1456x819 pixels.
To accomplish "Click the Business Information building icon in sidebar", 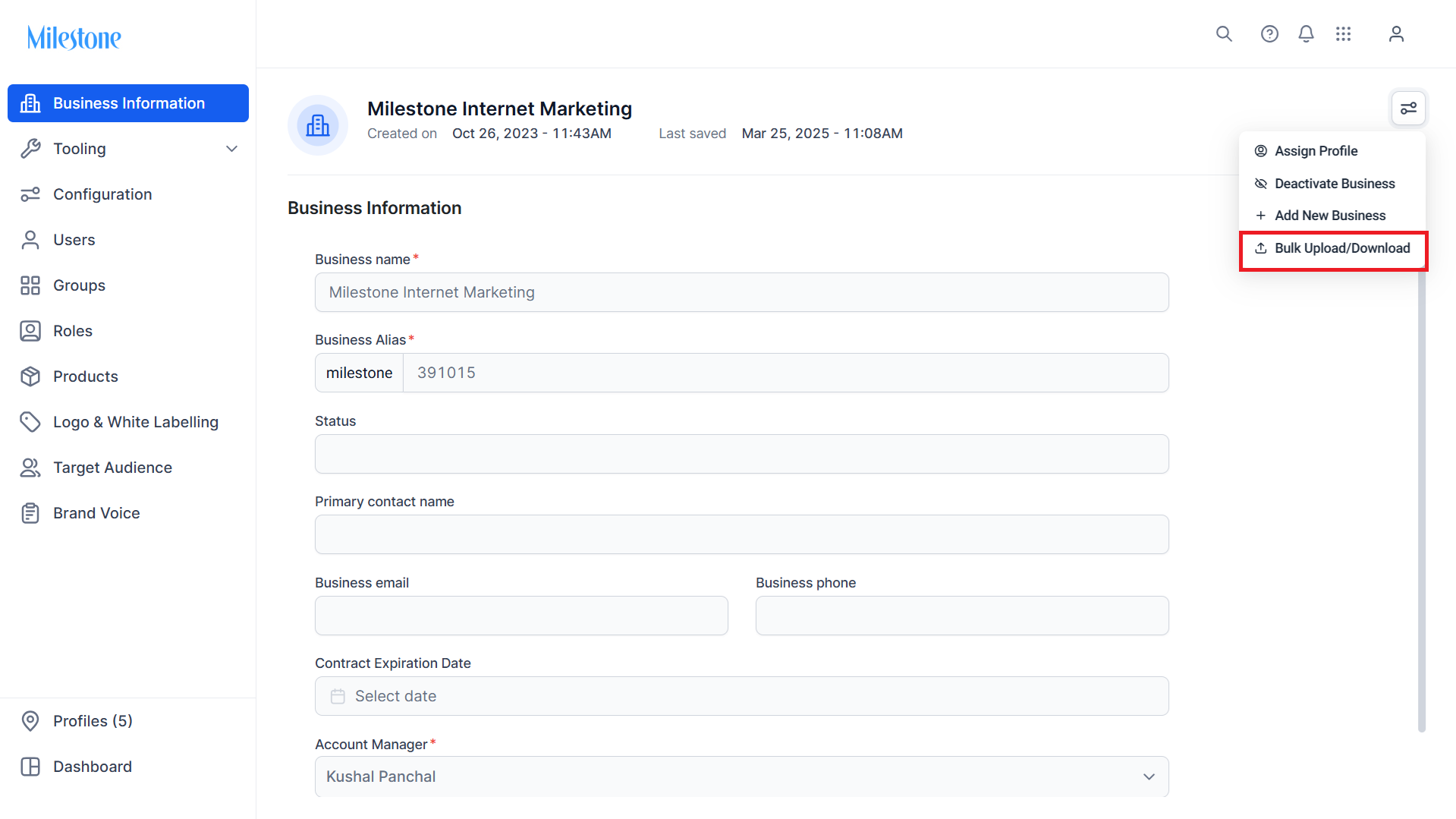I will pos(30,103).
